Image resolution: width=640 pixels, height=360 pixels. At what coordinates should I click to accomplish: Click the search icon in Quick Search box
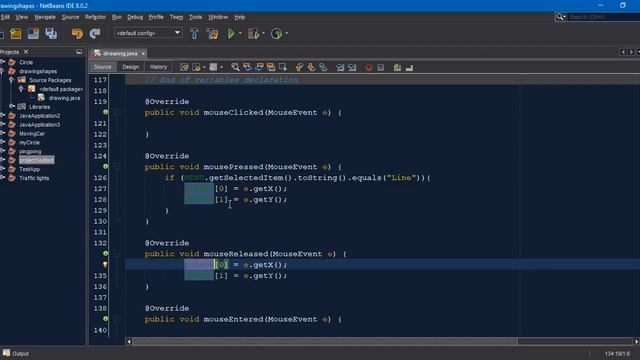[561, 17]
